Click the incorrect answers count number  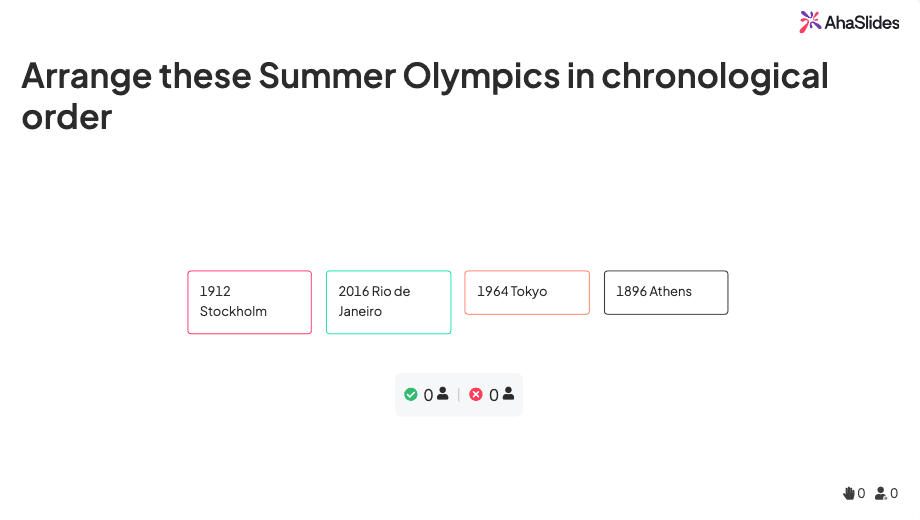[x=493, y=395]
